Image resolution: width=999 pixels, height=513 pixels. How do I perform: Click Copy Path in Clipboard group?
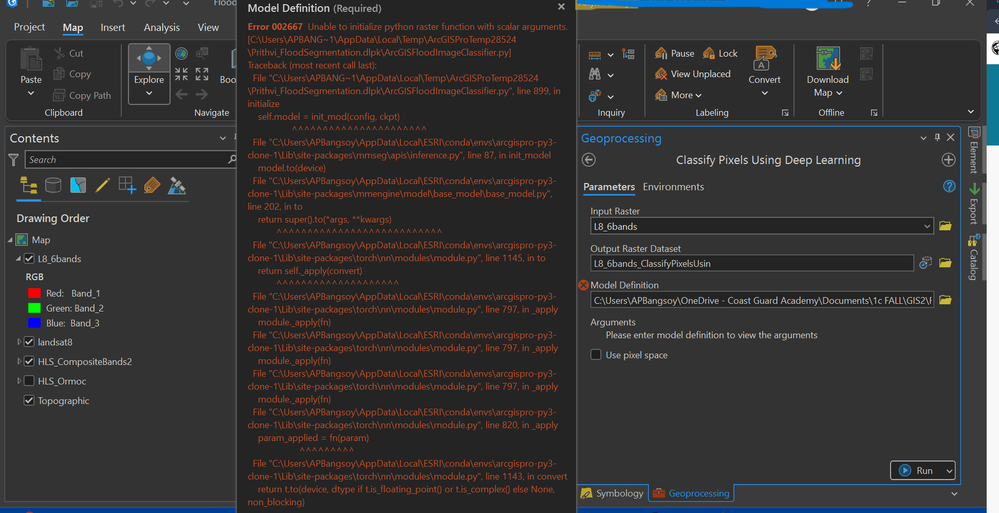coord(82,96)
